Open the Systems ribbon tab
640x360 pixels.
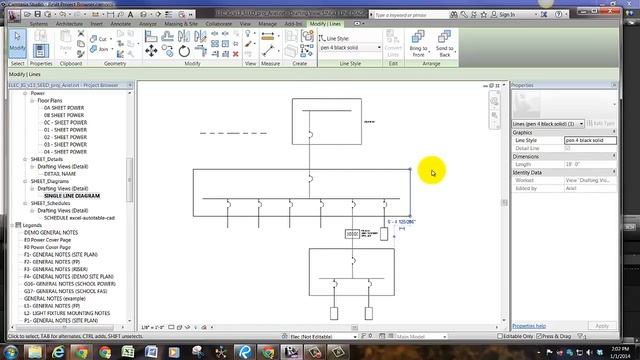(39, 24)
